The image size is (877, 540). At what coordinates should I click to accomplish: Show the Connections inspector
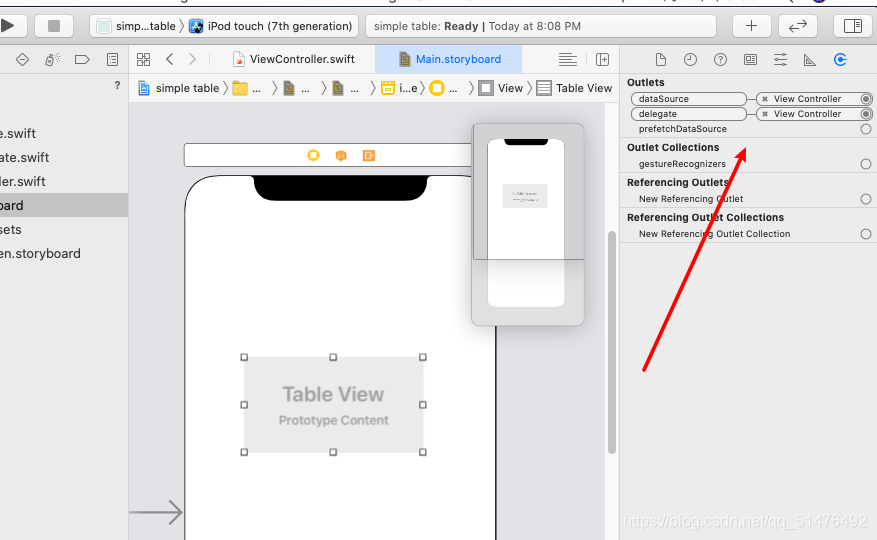click(840, 59)
